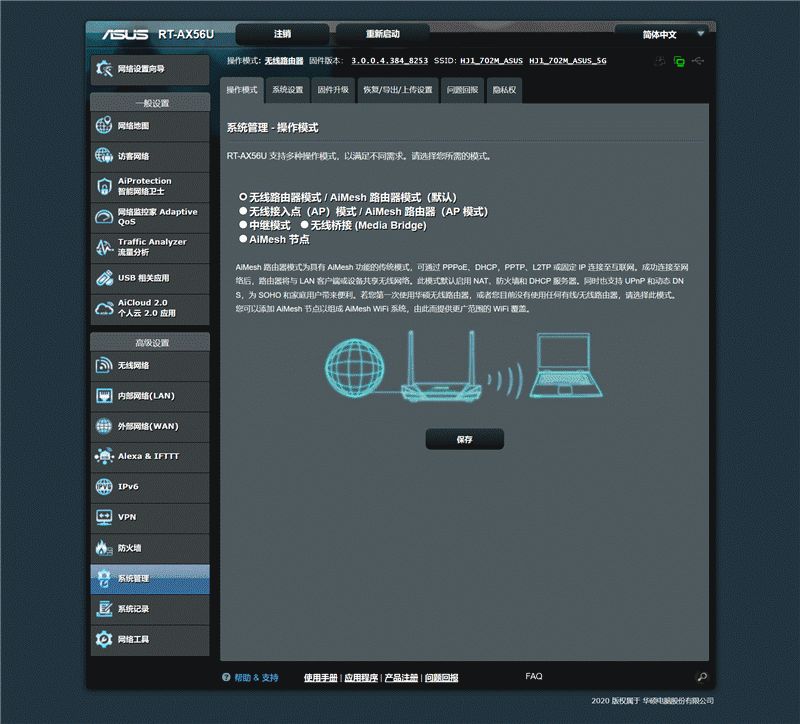Open the 网络地图 network map icon
The width and height of the screenshot is (800, 724).
click(104, 125)
